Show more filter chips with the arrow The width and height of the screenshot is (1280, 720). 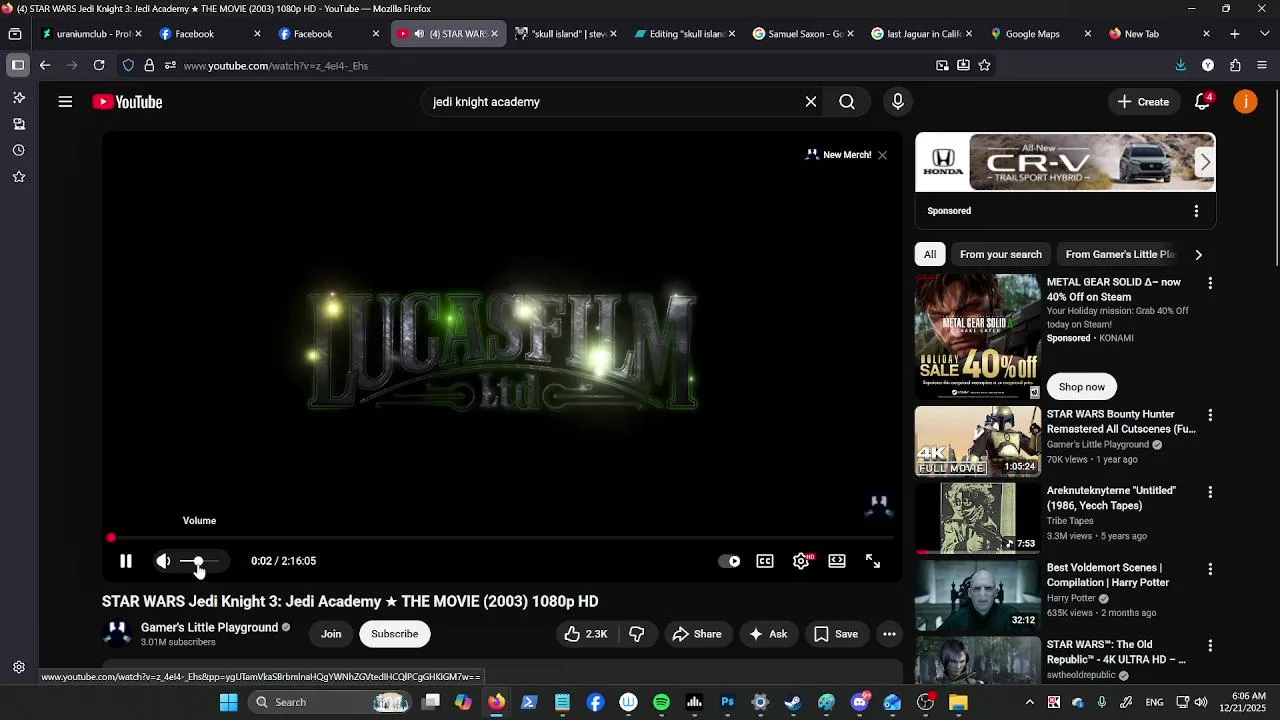[x=1198, y=254]
